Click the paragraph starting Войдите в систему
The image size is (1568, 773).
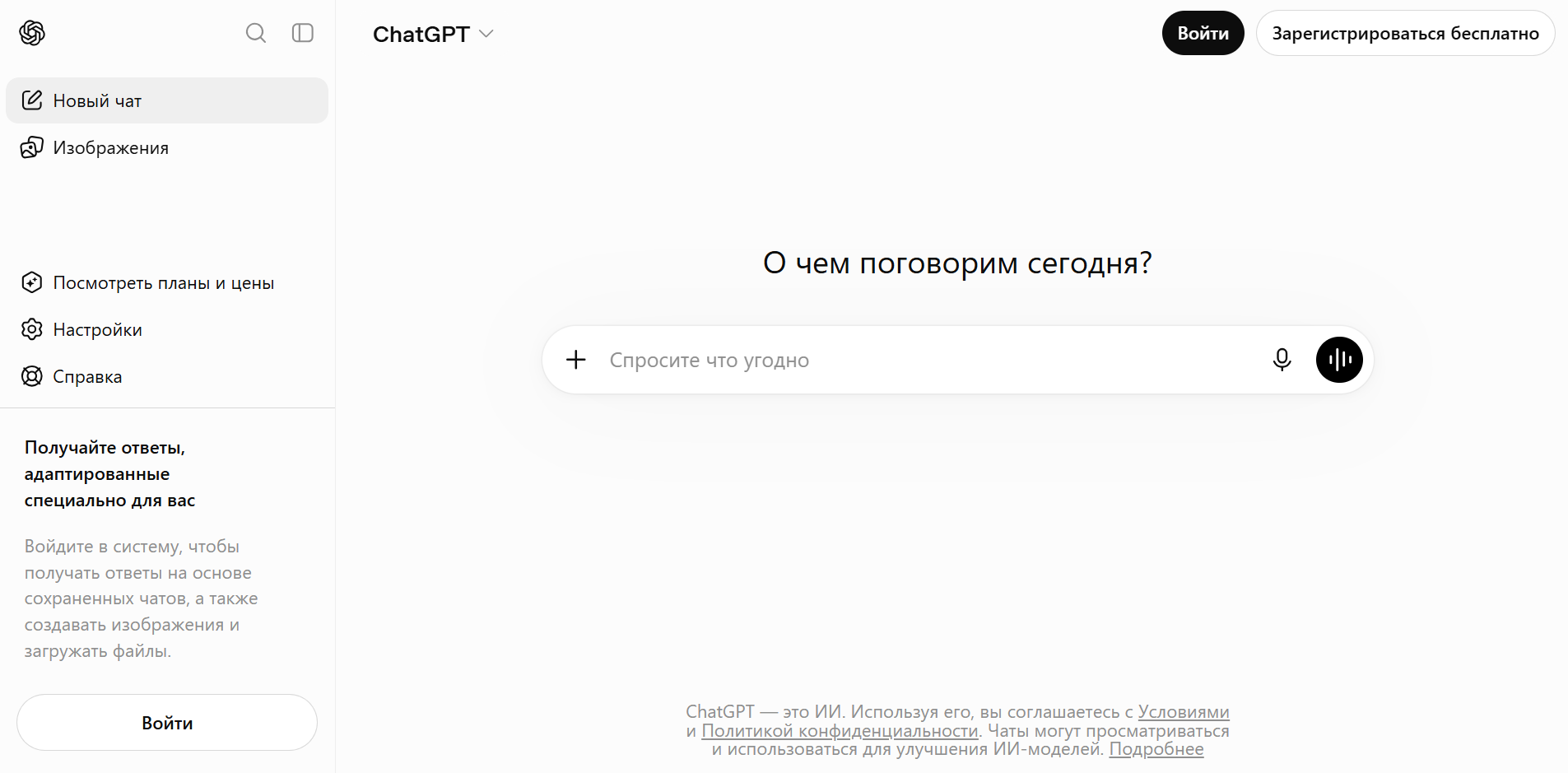[x=142, y=598]
